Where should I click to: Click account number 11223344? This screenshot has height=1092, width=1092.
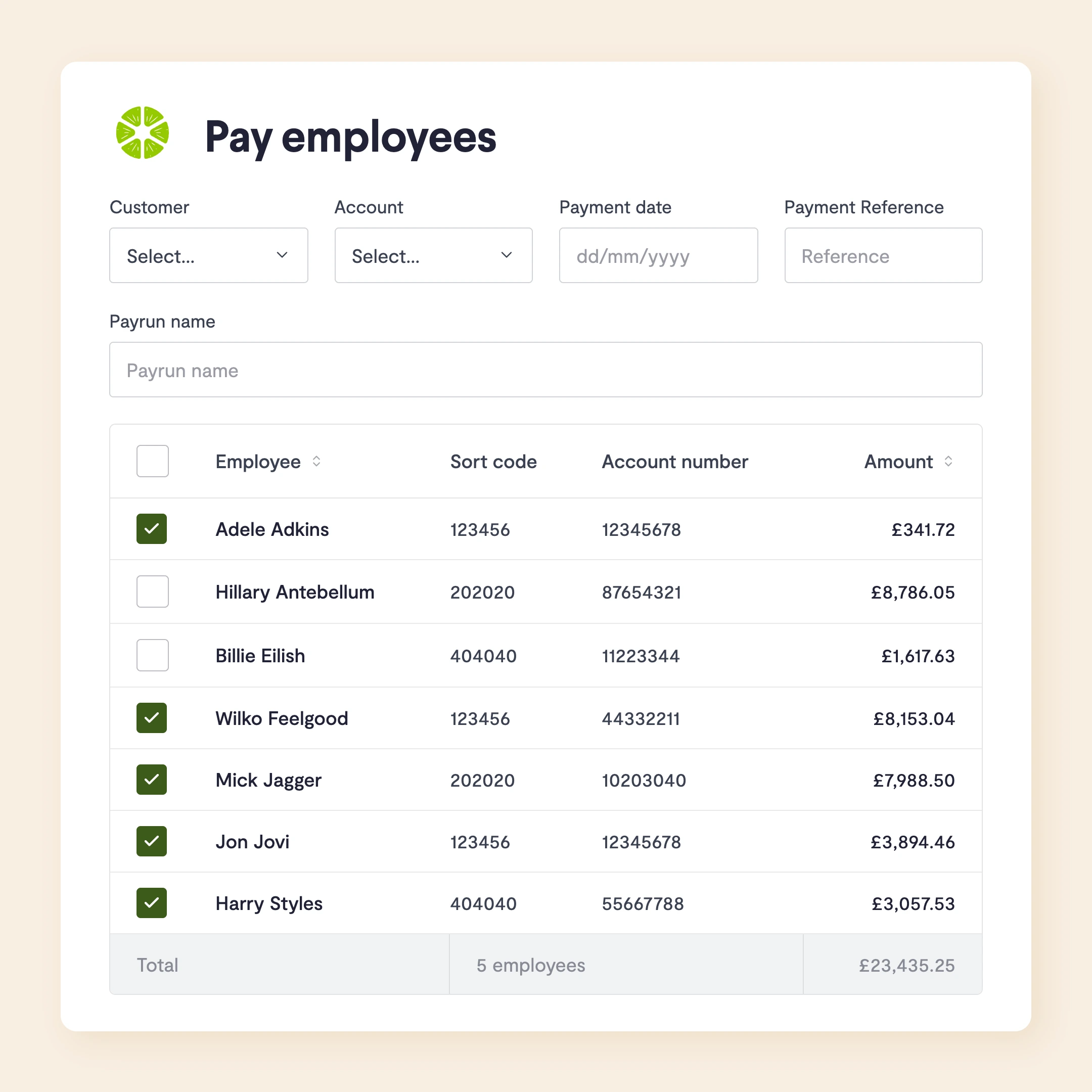pos(641,656)
